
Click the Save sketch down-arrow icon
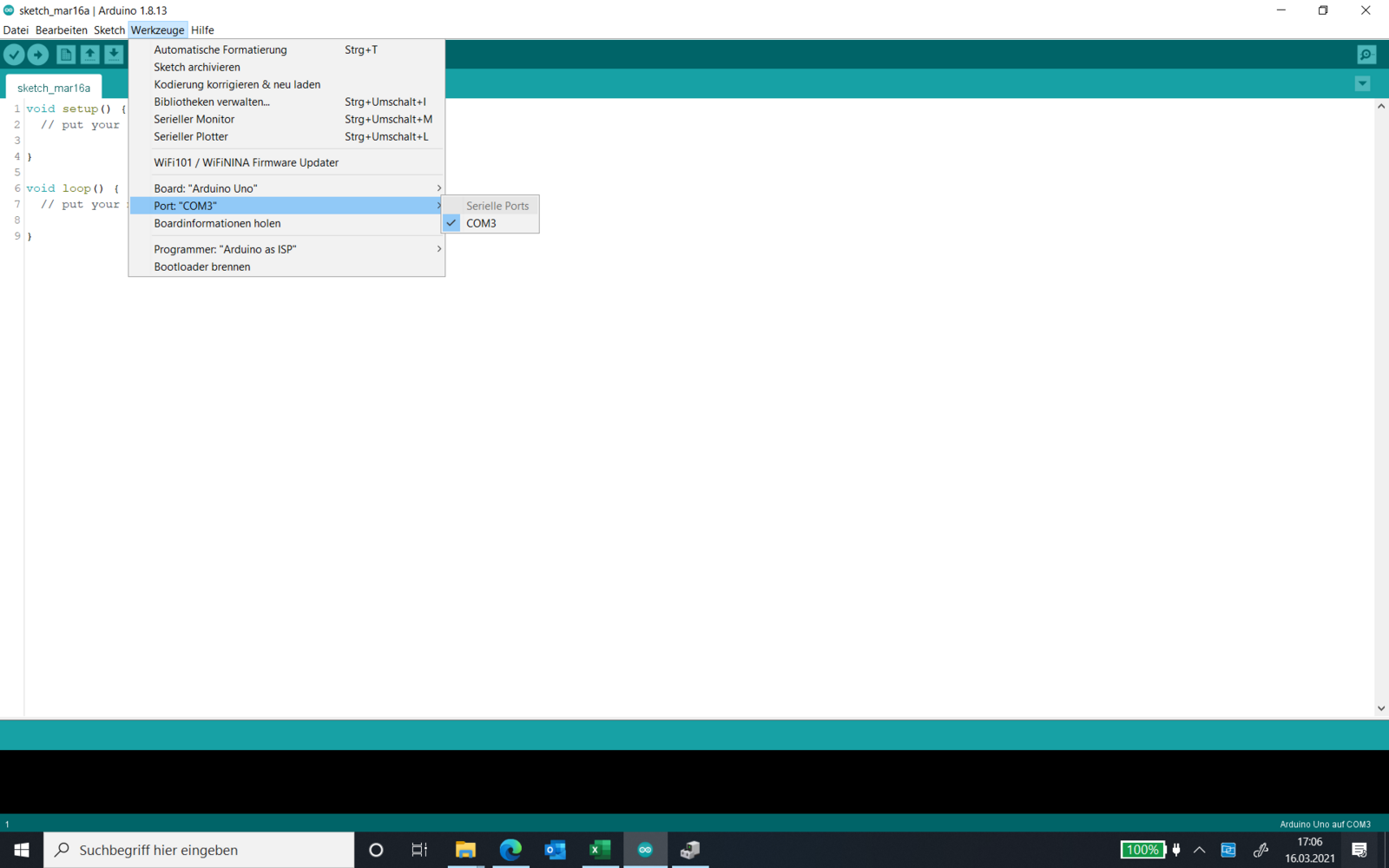pos(114,55)
